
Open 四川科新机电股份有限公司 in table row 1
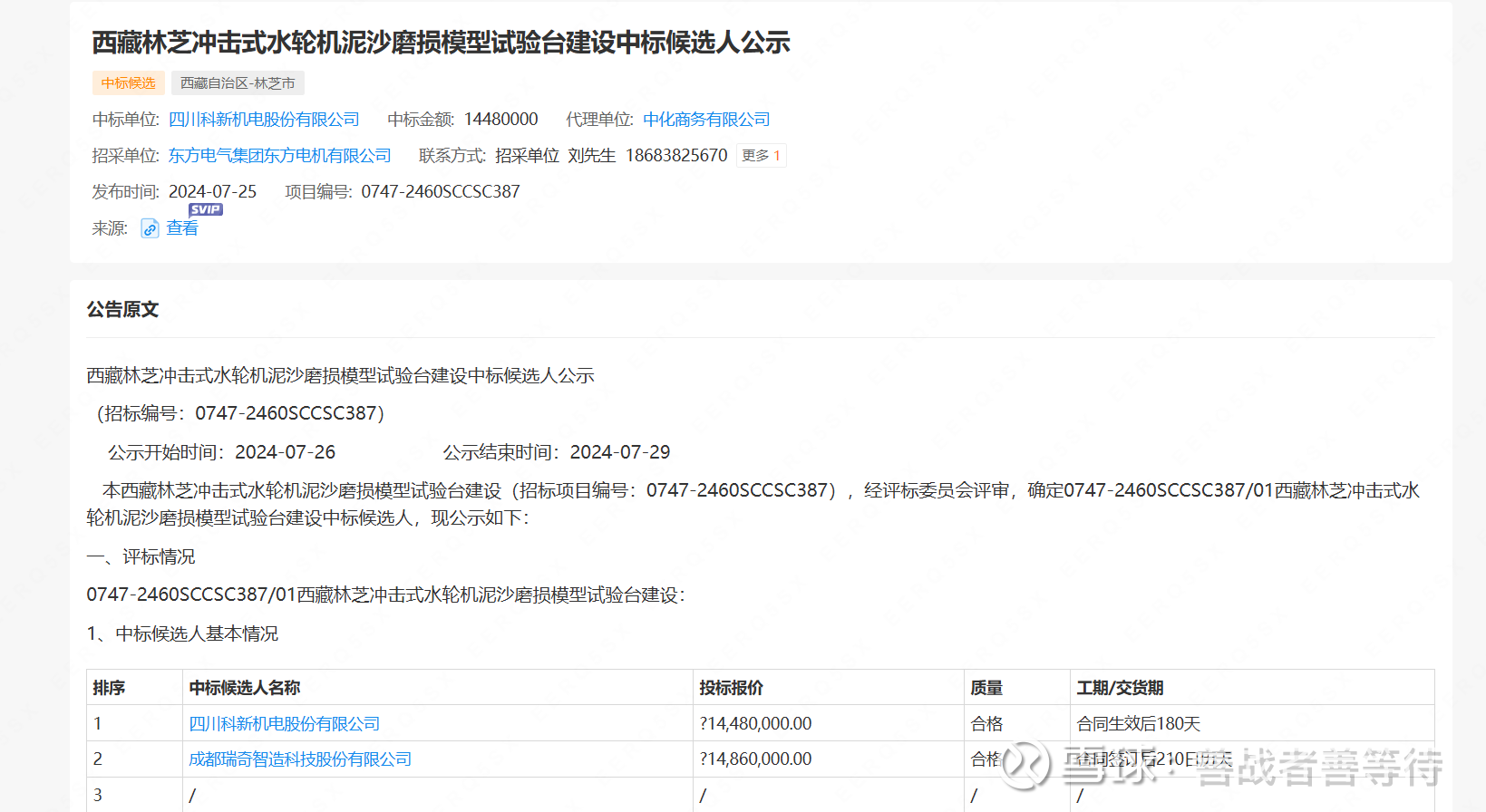(285, 724)
